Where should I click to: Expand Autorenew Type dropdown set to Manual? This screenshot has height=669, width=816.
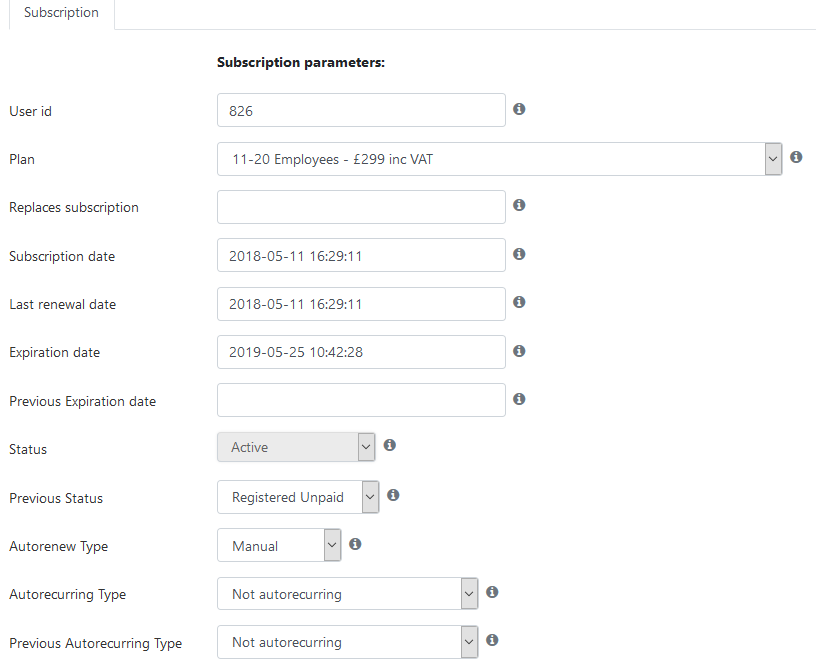click(x=279, y=545)
